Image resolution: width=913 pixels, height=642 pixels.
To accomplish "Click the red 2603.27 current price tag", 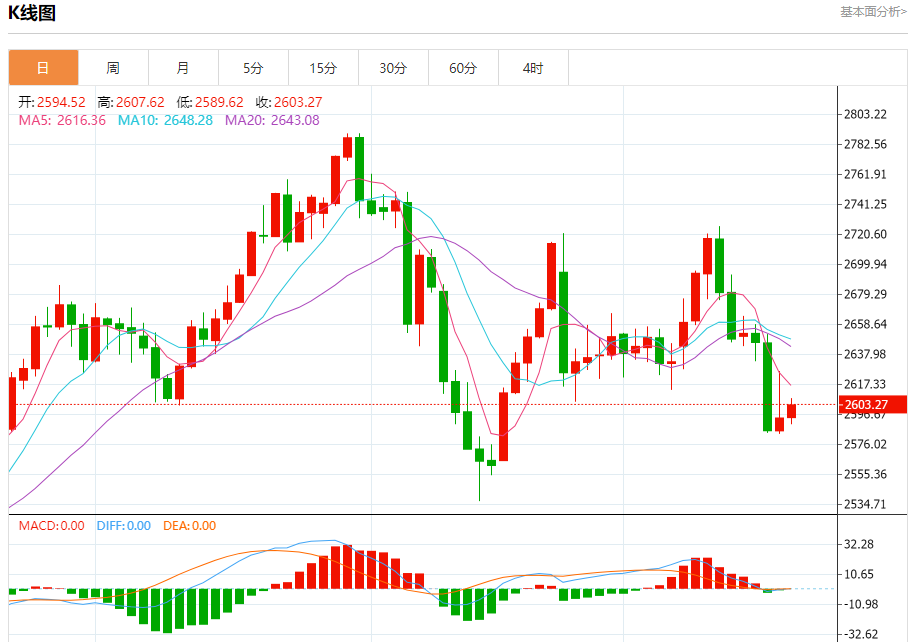I will pyautogui.click(x=872, y=405).
